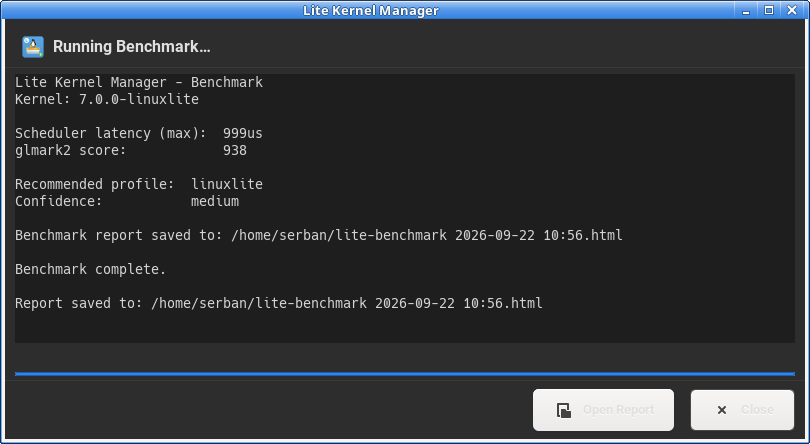Click the 'Report saved to:' path line
Viewport: 810px width, 444px height.
click(x=279, y=303)
